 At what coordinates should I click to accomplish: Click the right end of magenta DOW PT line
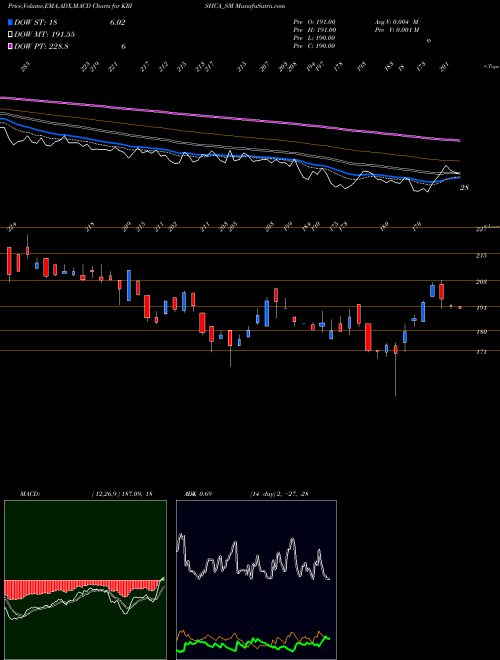(459, 140)
